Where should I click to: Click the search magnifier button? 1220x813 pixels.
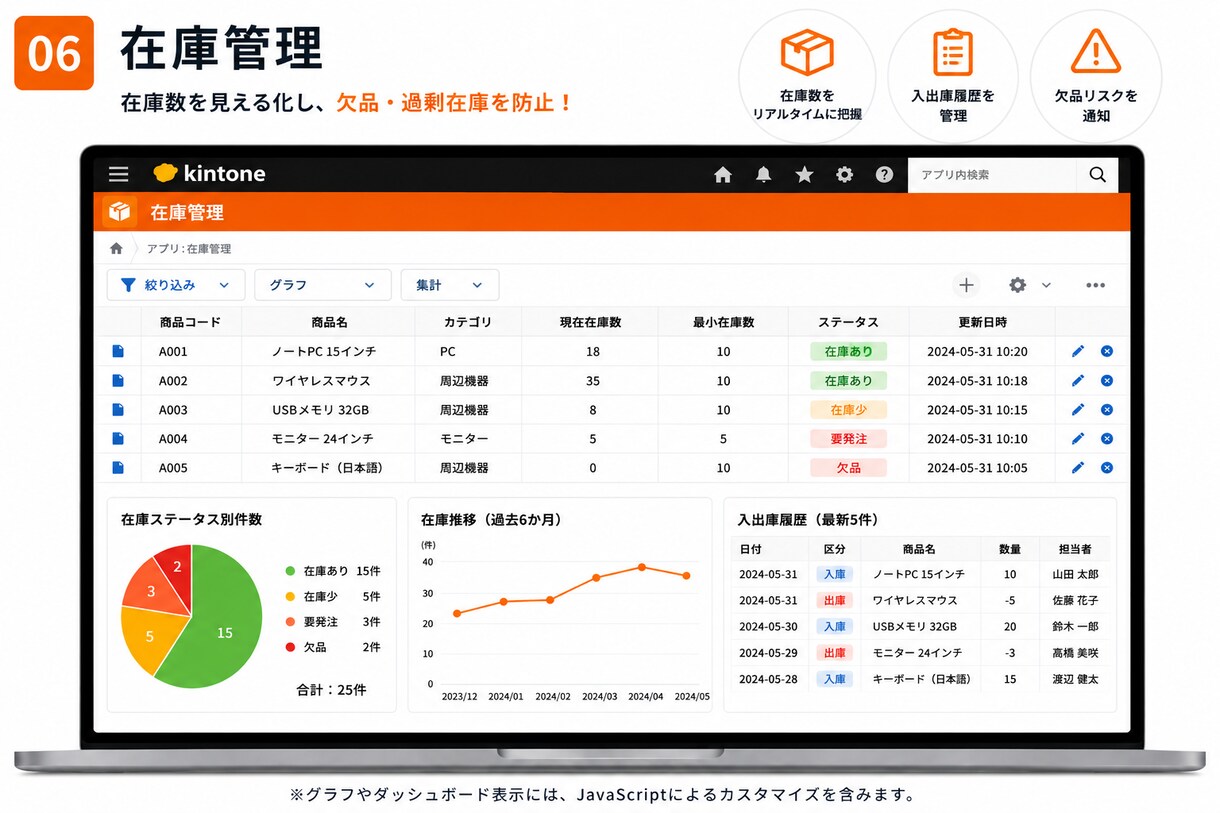(x=1098, y=175)
